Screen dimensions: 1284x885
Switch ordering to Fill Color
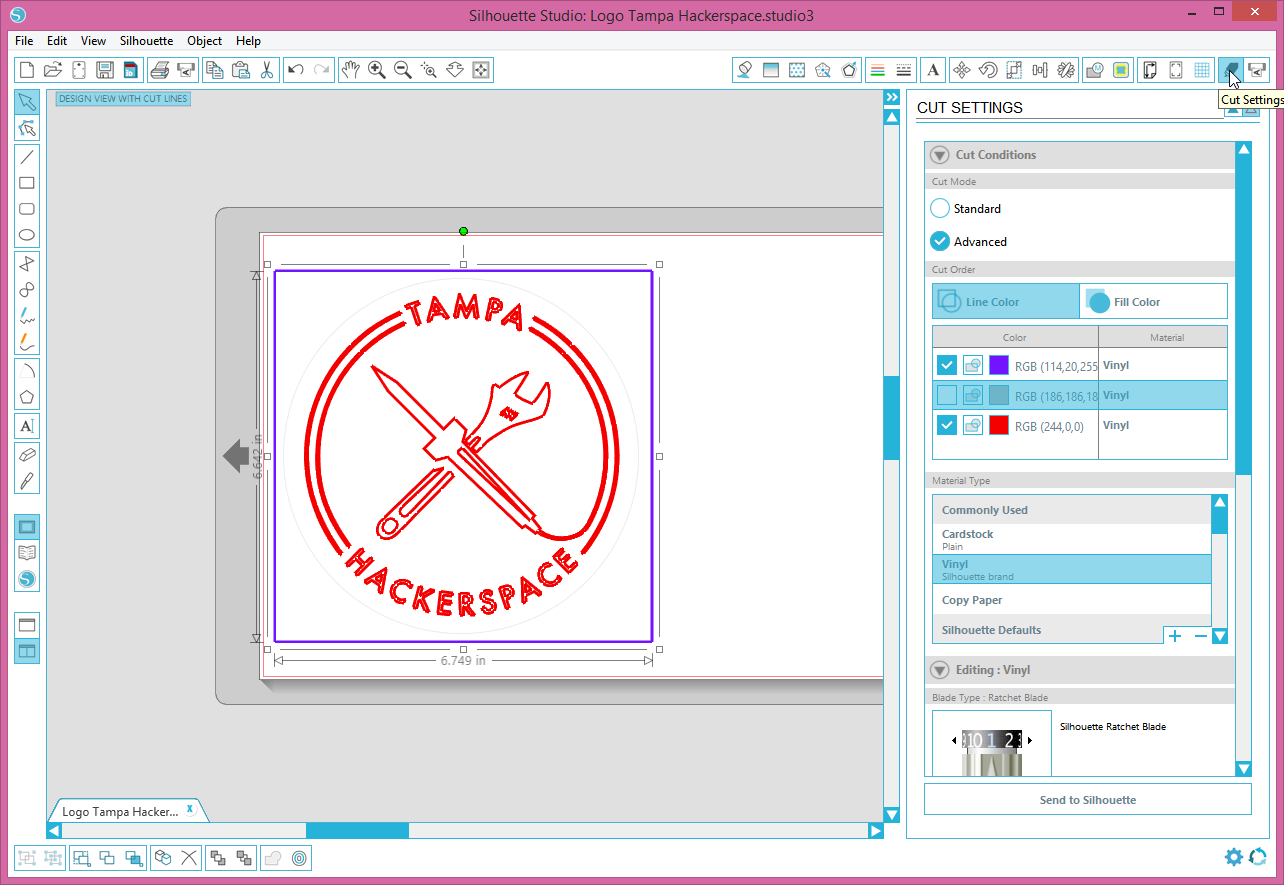click(1153, 301)
